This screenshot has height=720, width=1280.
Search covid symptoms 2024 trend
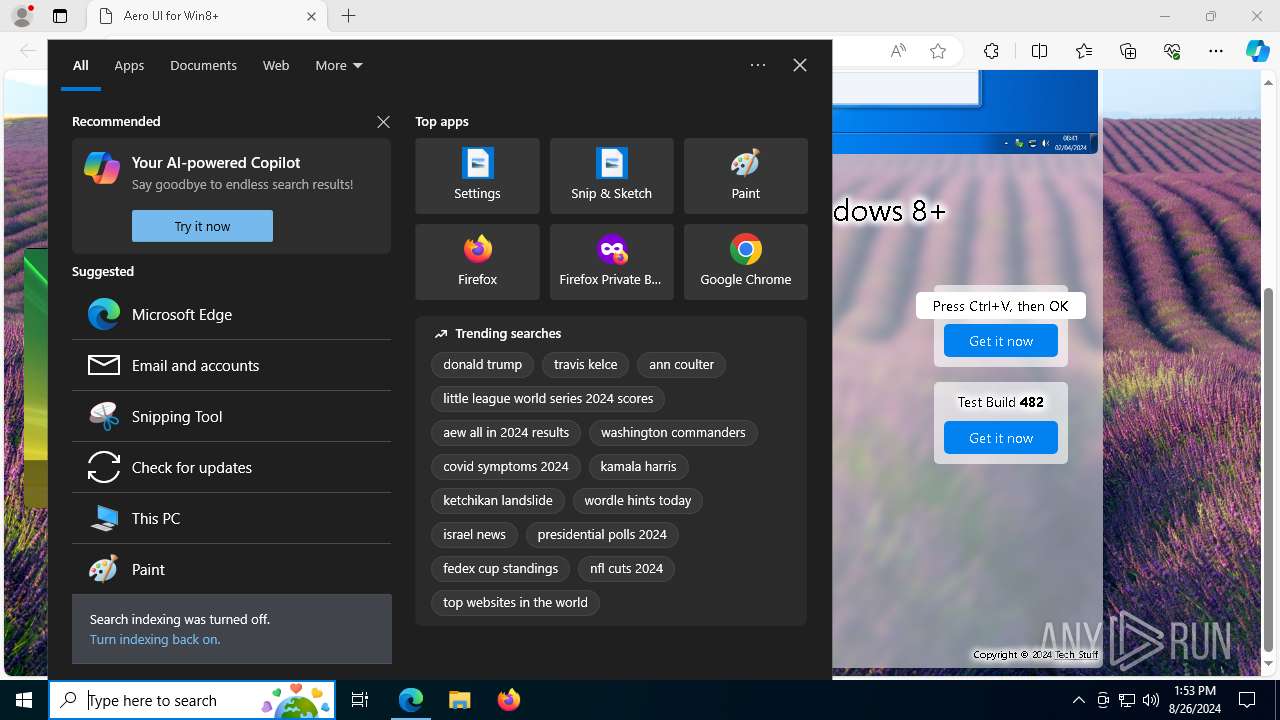506,467
